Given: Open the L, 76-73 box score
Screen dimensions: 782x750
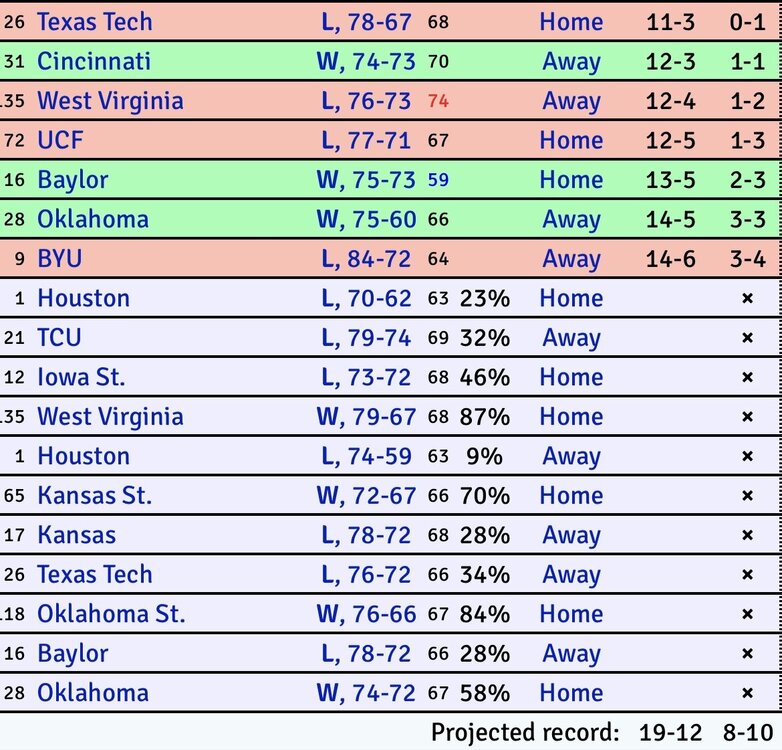Looking at the screenshot, I should click(366, 101).
